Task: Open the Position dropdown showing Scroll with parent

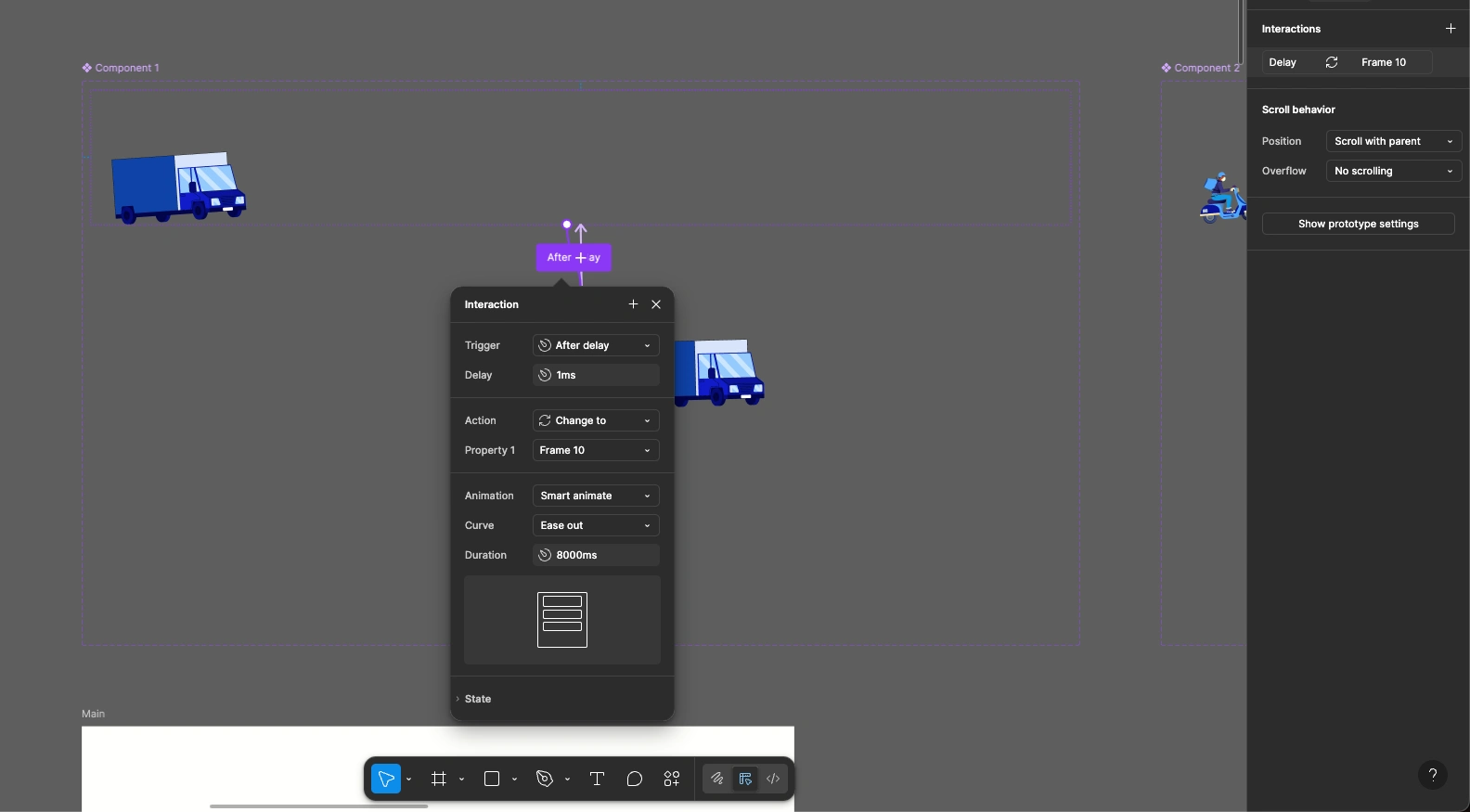Action: click(x=1394, y=141)
